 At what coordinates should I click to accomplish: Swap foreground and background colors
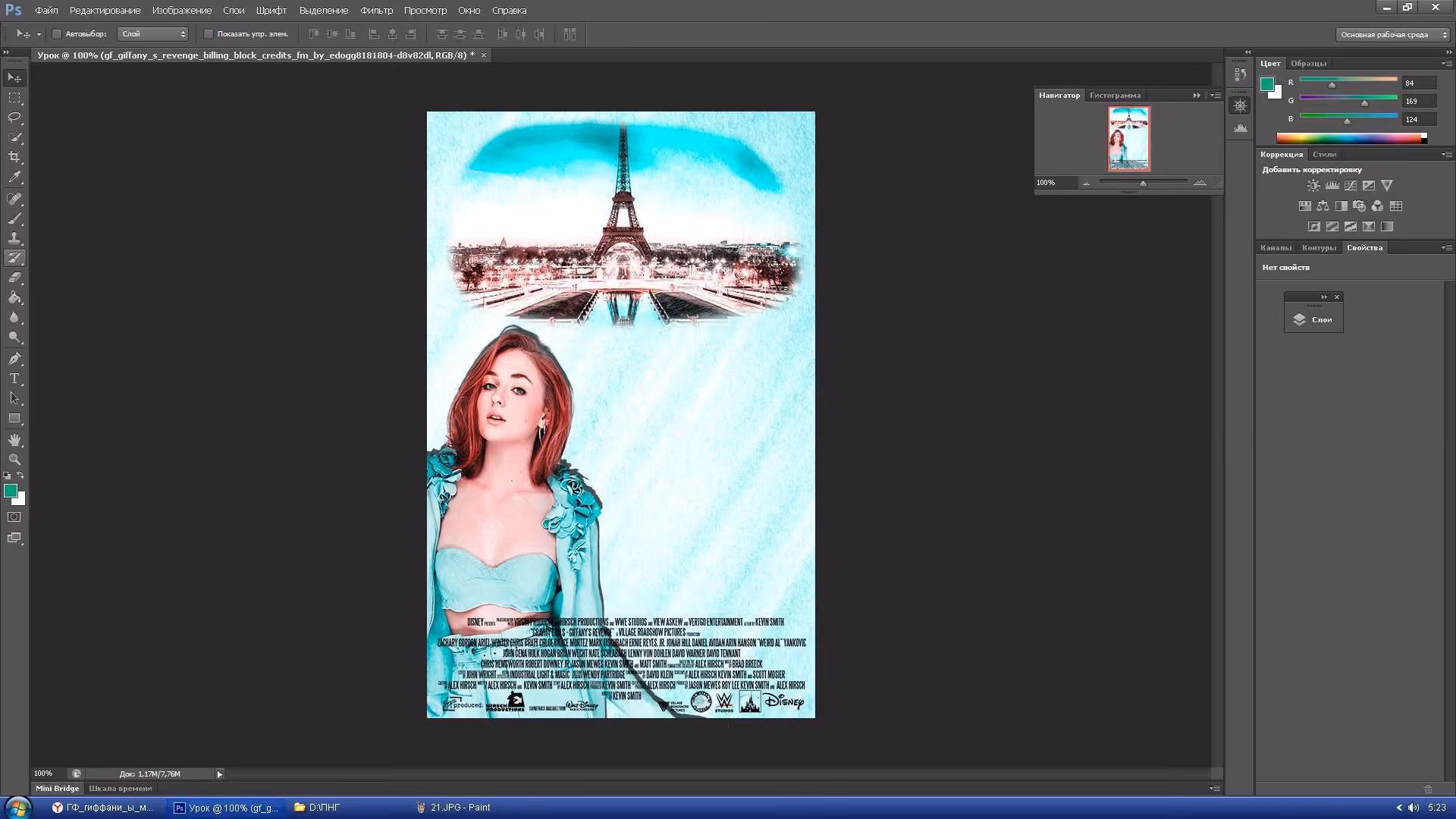tap(21, 475)
